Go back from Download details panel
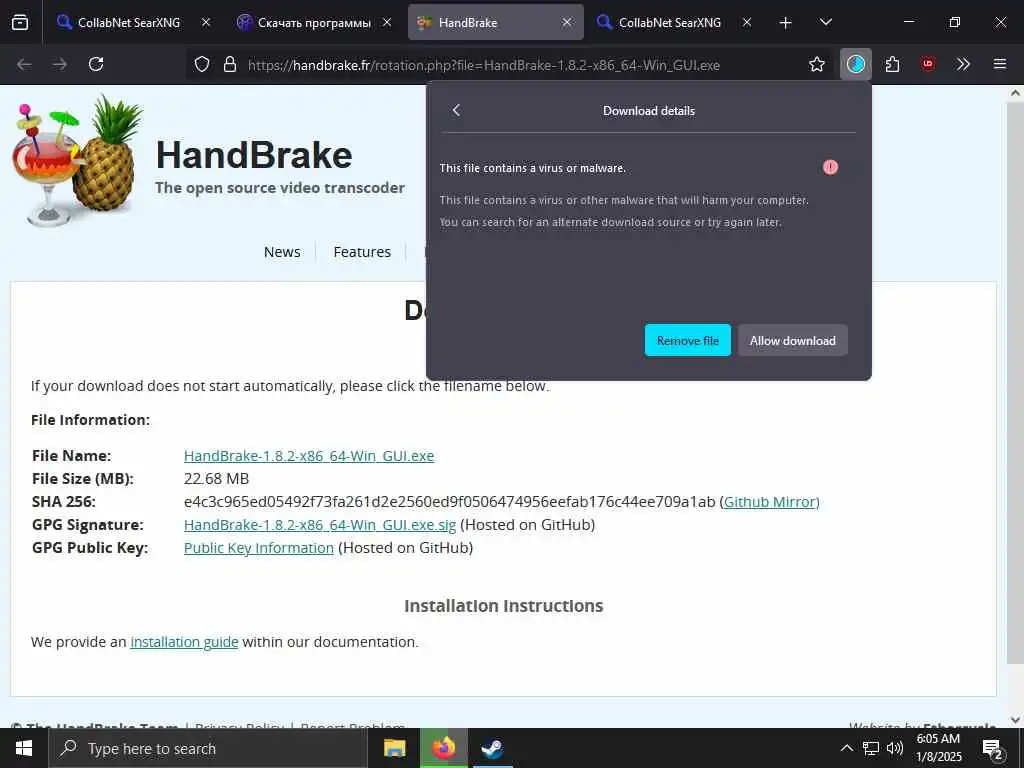Screen dimensions: 1024x768 [x=456, y=110]
